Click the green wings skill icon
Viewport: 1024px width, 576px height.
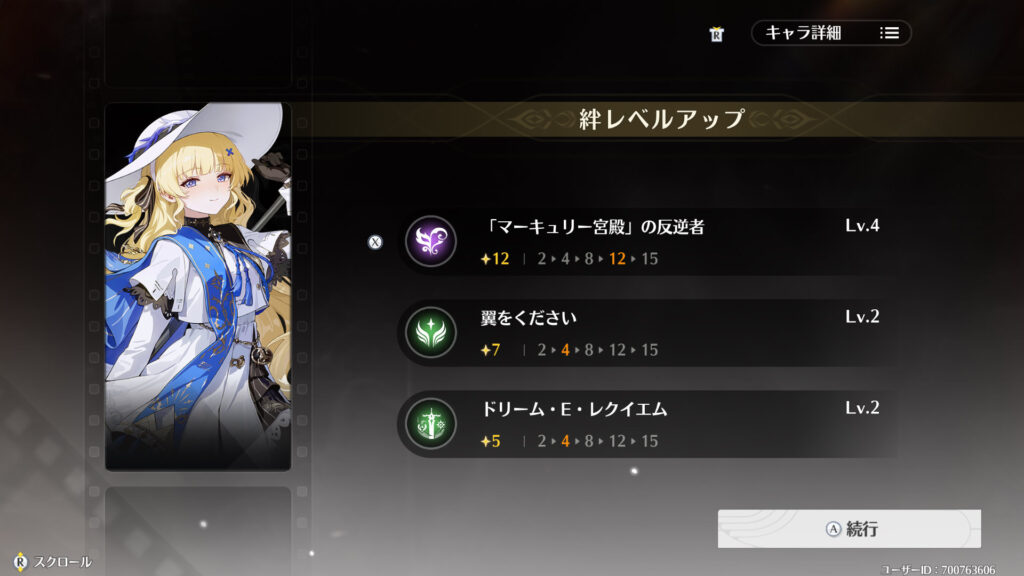point(430,332)
